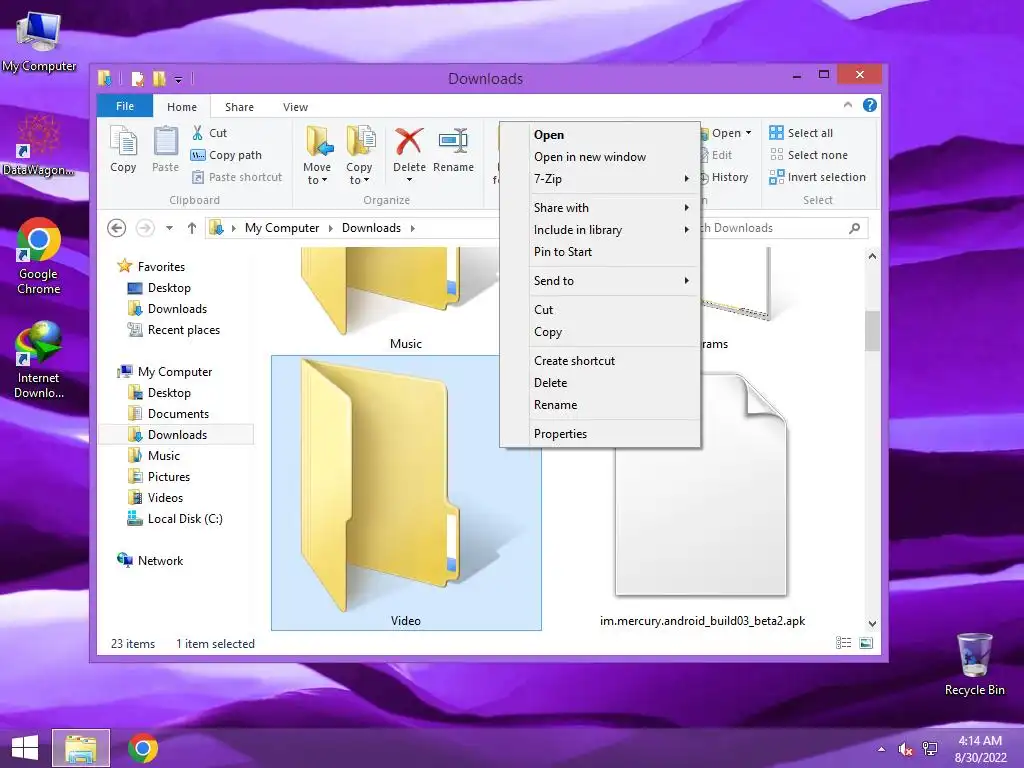The image size is (1024, 768).
Task: Click Invert selection in ribbon
Action: [x=818, y=177]
